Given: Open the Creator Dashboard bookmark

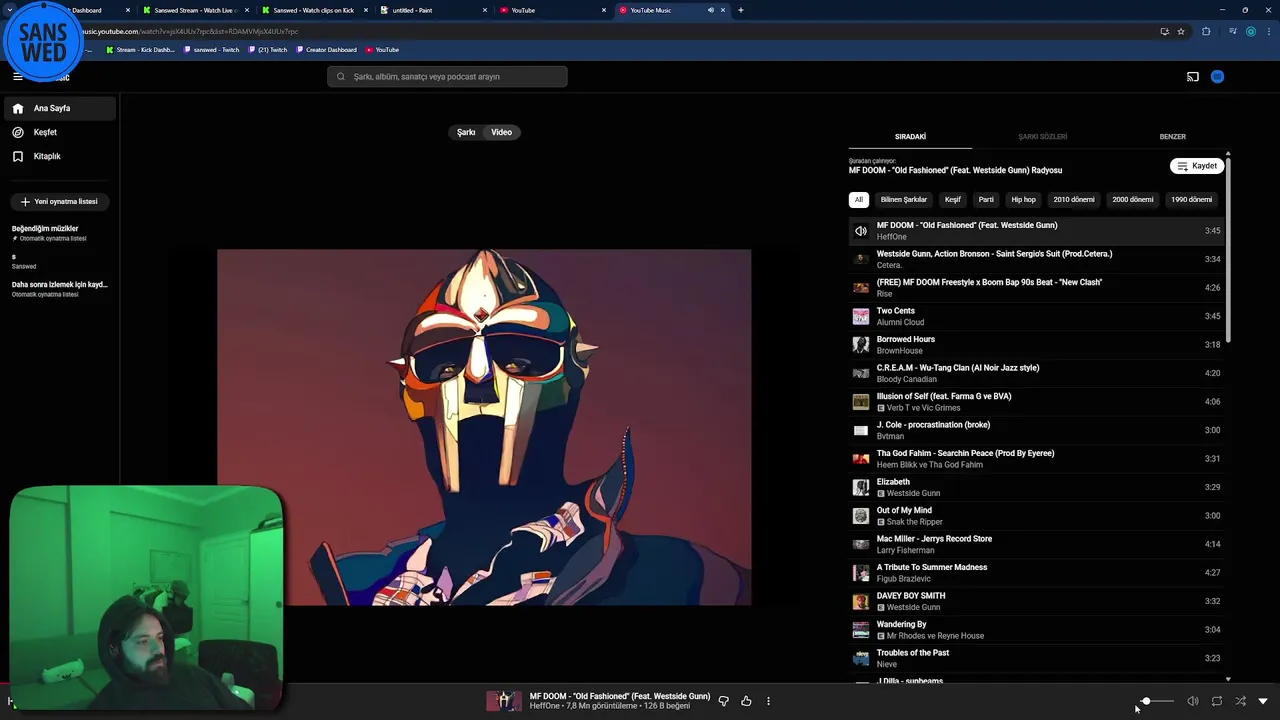Looking at the screenshot, I should pyautogui.click(x=326, y=49).
